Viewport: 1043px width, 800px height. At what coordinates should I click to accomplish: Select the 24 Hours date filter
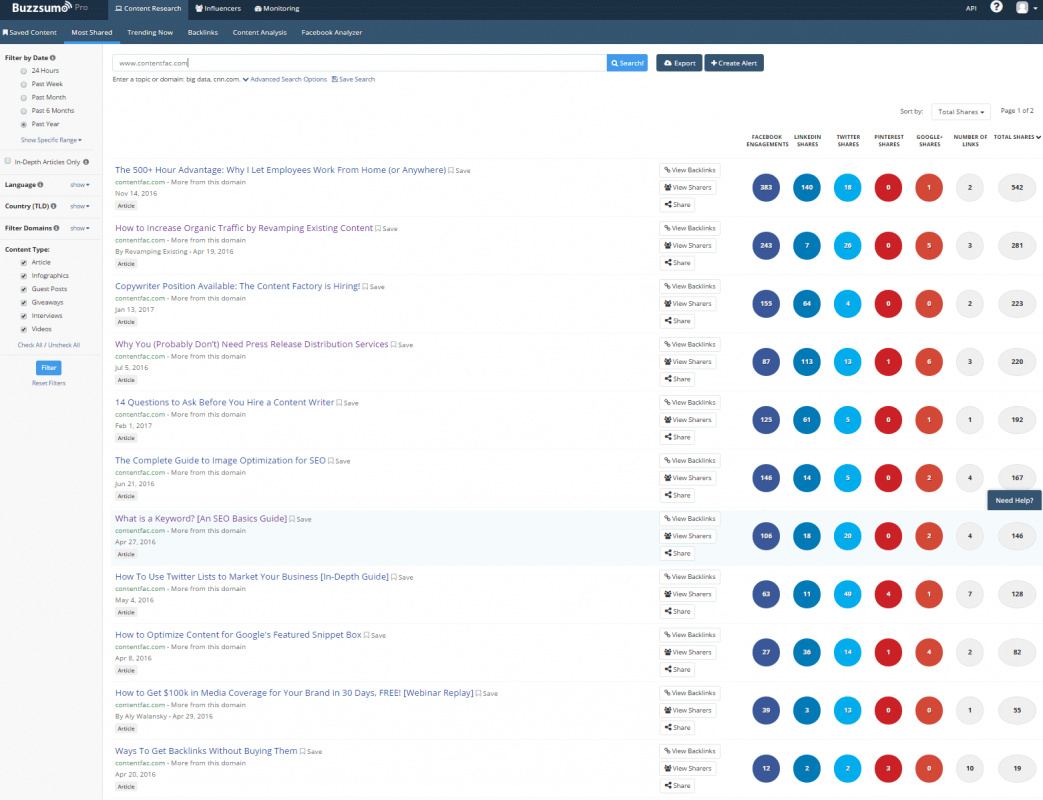[x=24, y=71]
